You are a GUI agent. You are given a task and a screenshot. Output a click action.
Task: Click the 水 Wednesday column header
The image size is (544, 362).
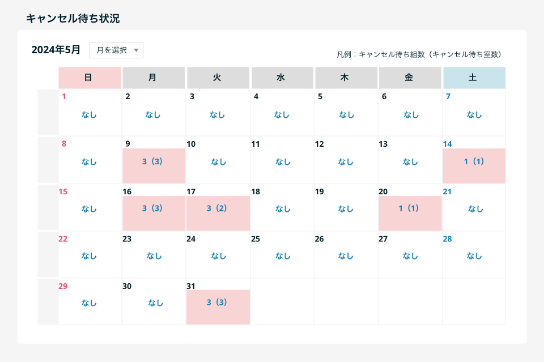click(x=282, y=78)
